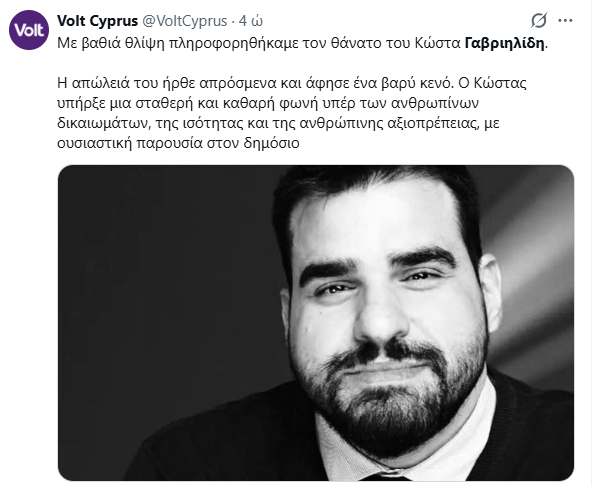Click the paragraph starting Η απώλειά του
Screen dimensions: 600x486
click(x=292, y=113)
